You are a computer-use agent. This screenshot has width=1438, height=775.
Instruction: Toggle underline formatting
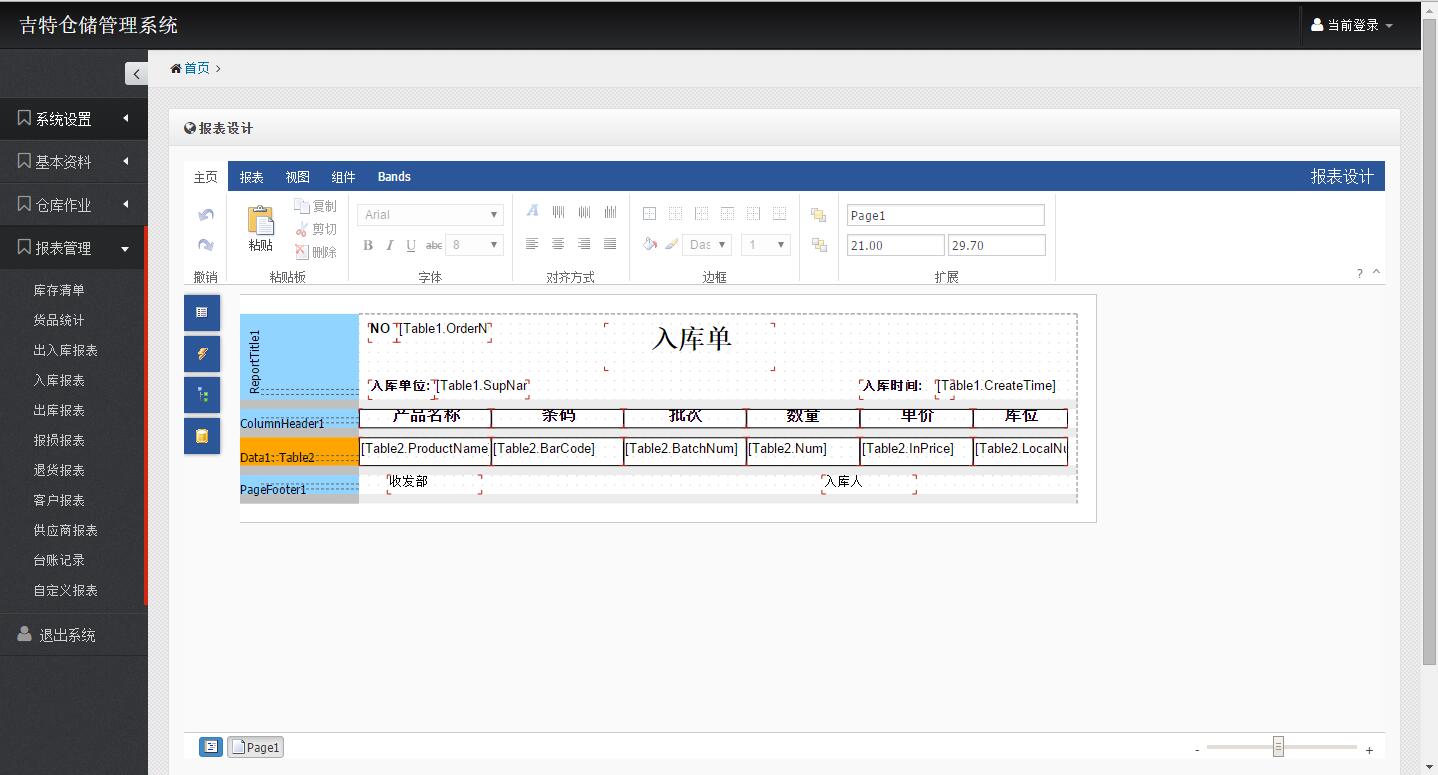410,245
